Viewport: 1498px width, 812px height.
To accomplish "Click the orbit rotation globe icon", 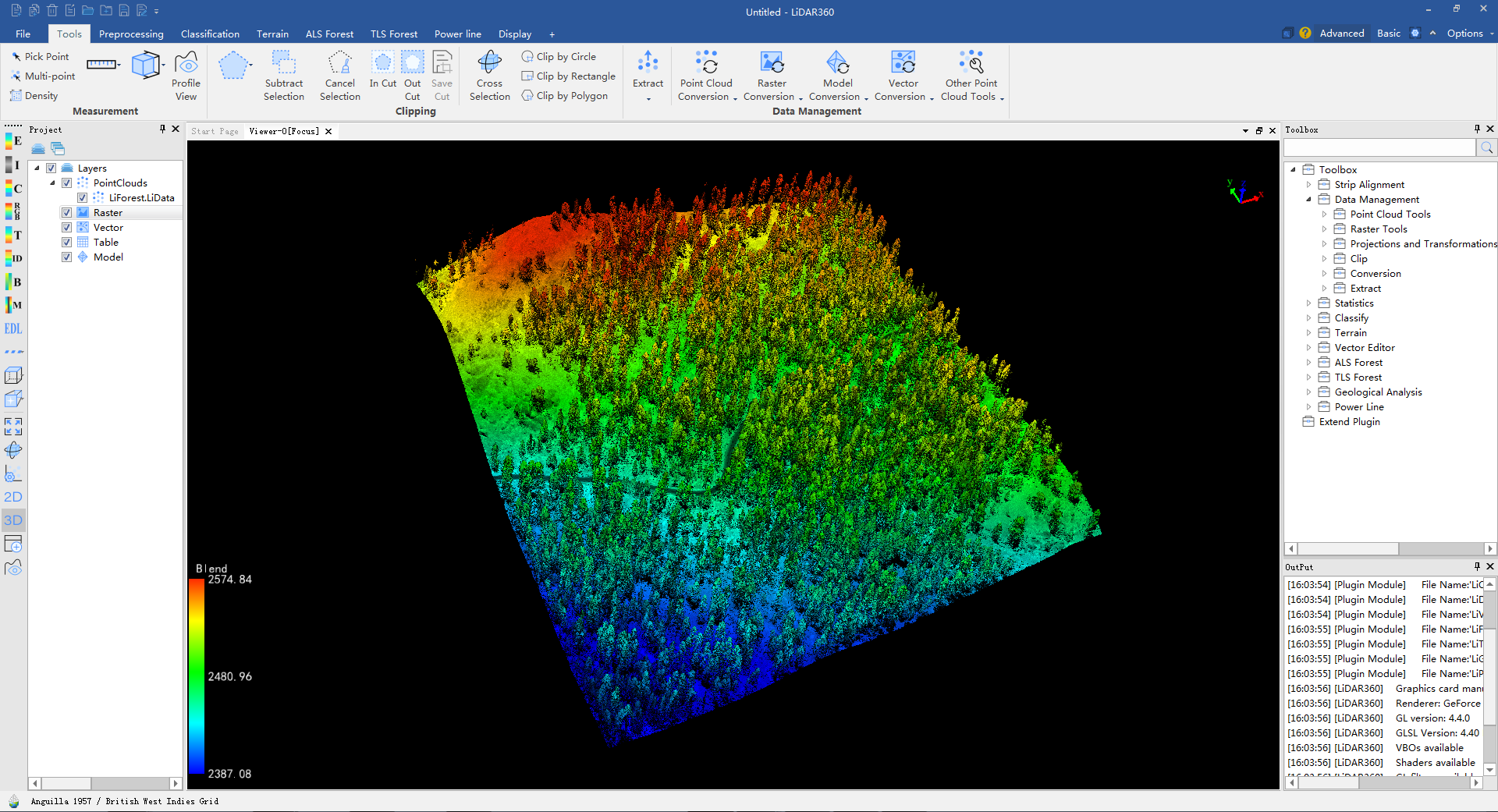I will click(13, 450).
